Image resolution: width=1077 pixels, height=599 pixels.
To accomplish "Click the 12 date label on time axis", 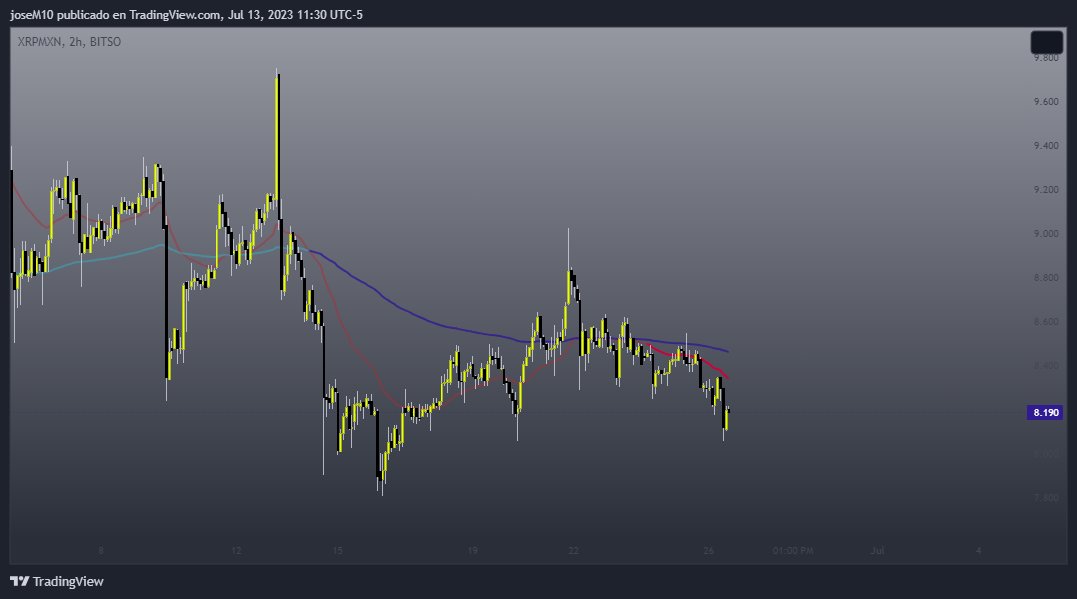I will [236, 551].
